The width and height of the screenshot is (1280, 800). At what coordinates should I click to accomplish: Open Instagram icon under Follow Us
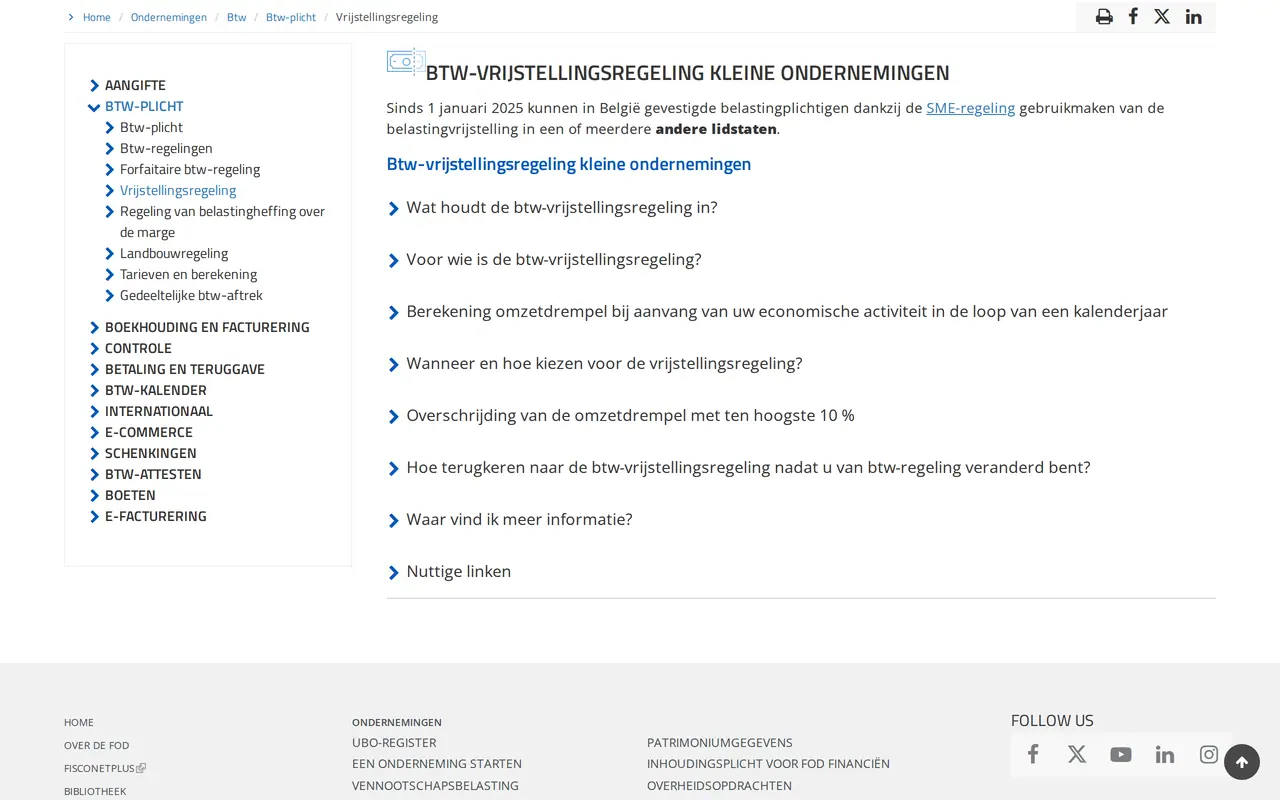pyautogui.click(x=1209, y=754)
